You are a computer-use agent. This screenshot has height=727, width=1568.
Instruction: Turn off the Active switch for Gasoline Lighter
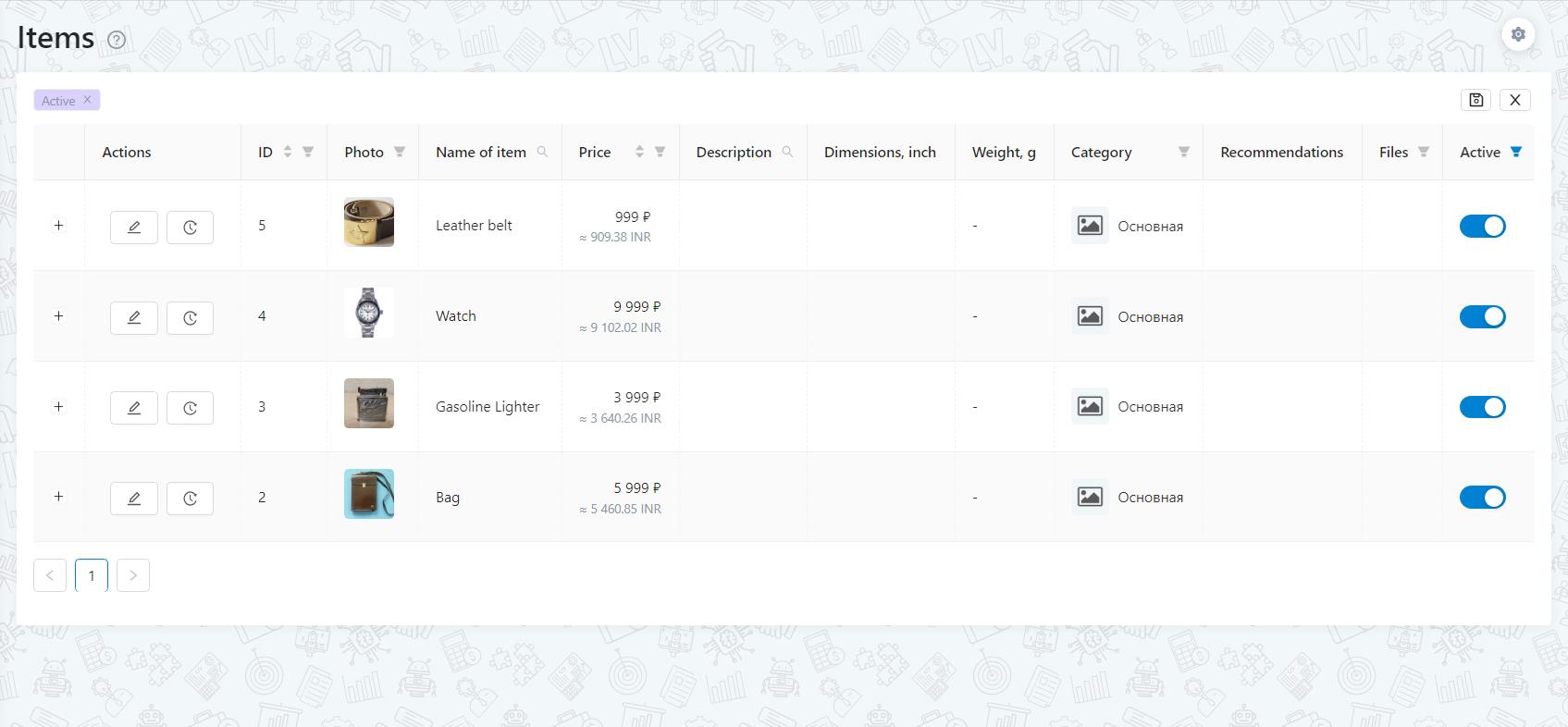click(x=1482, y=407)
